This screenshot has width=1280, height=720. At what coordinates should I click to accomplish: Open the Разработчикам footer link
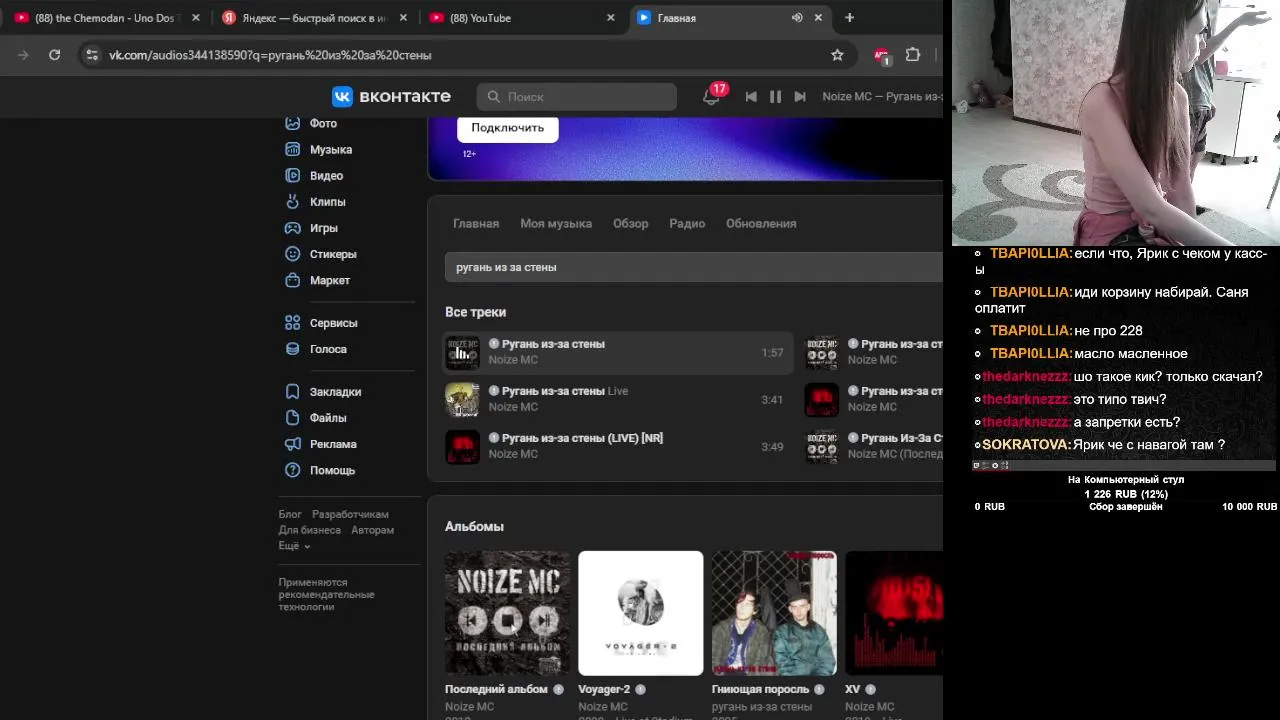(x=350, y=514)
